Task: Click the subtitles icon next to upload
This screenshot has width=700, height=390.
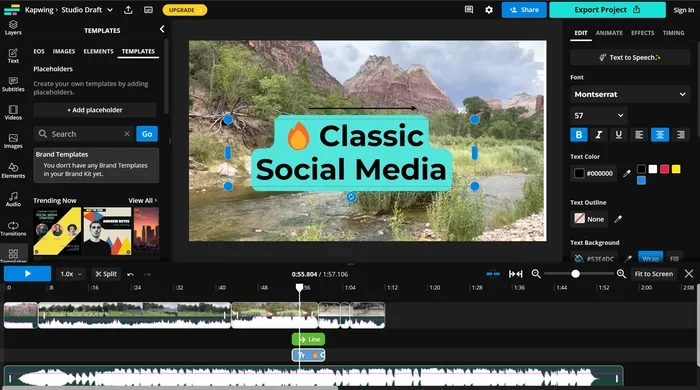Action: (x=148, y=10)
